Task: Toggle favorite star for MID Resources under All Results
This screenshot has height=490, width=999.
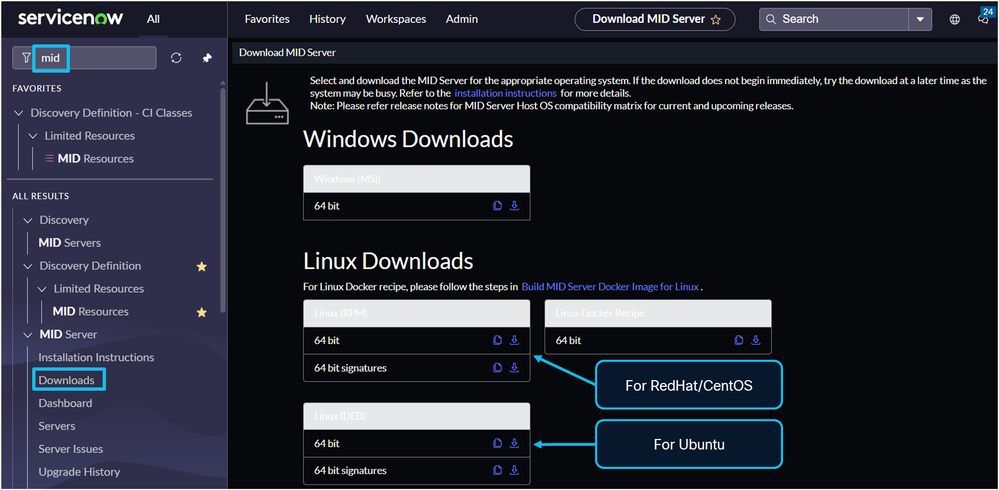Action: [202, 312]
